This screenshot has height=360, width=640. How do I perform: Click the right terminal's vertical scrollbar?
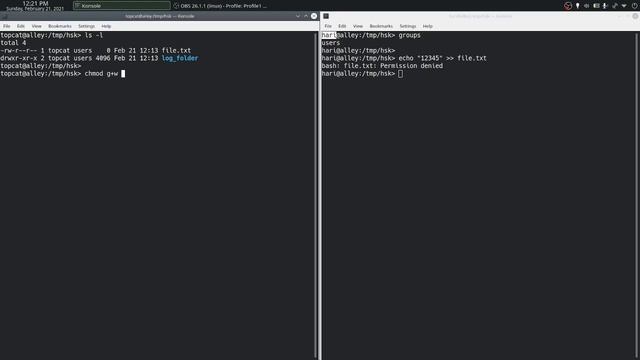click(637, 195)
